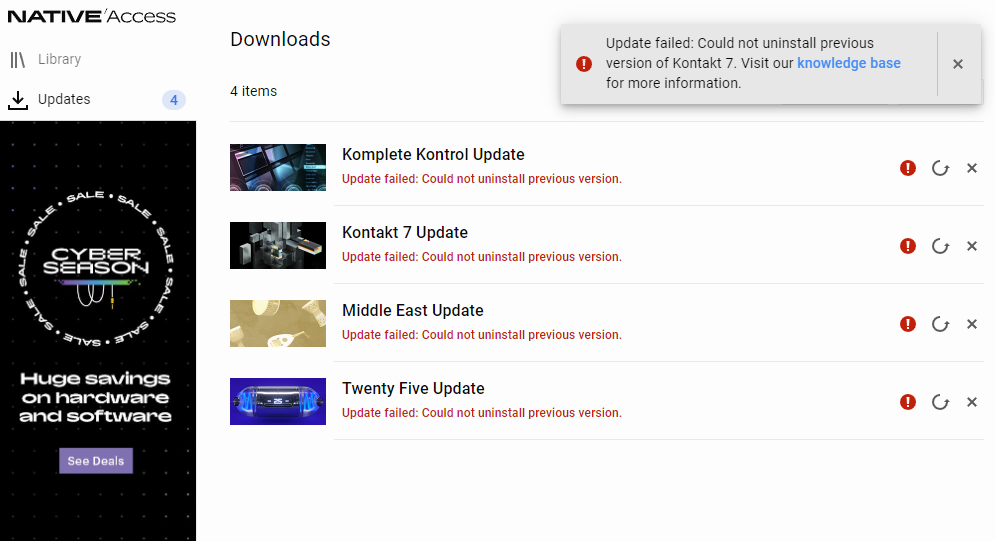Click the Twenty Five error icon
Viewport: 995px width, 541px height.
click(908, 402)
